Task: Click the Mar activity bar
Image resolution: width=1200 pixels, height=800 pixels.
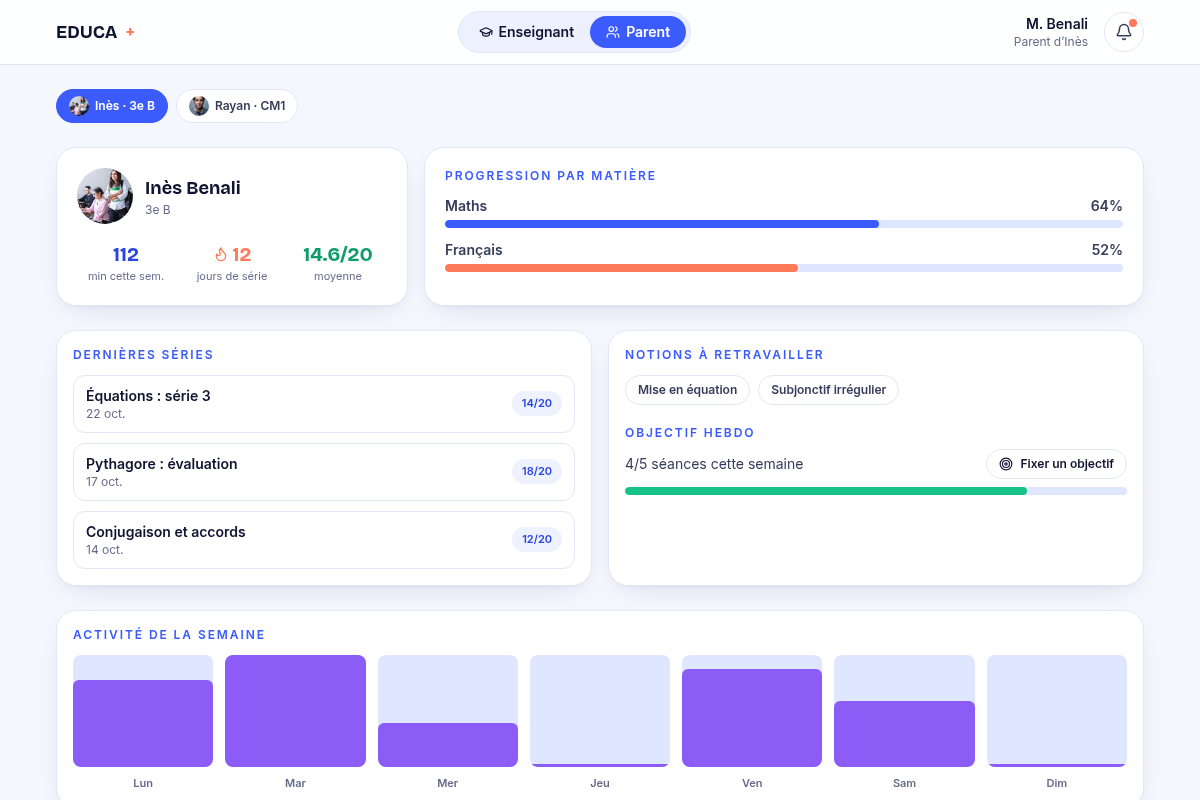Action: pyautogui.click(x=295, y=711)
